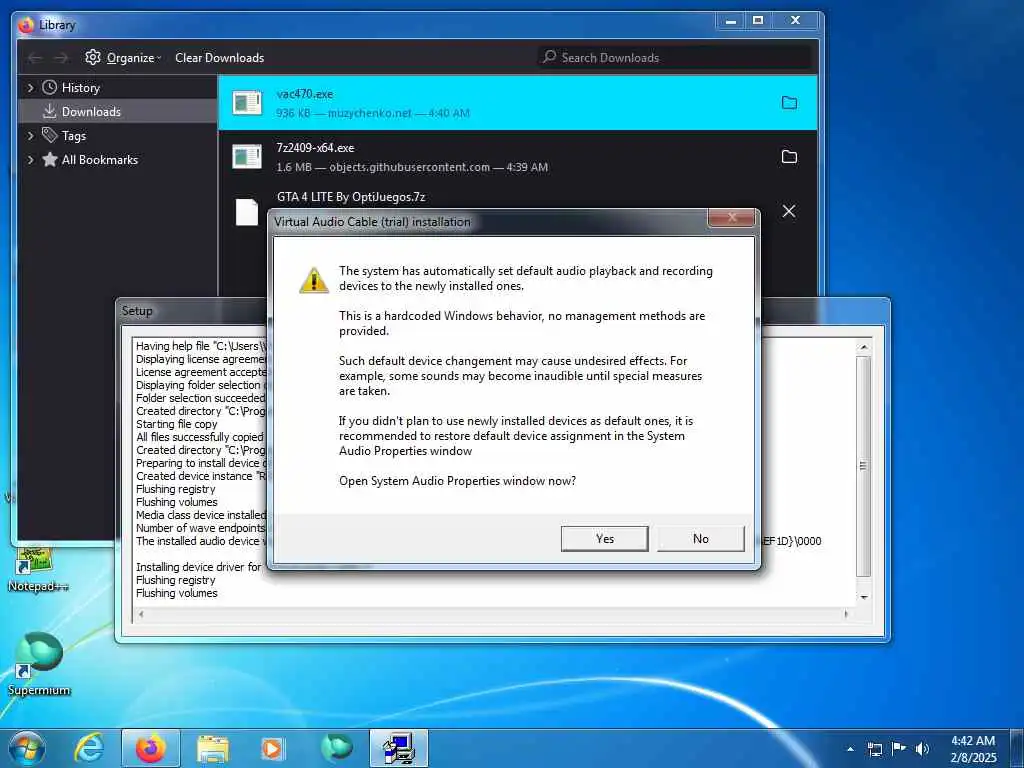Click the 'Flushing volumes' last log line
This screenshot has width=1024, height=768.
(x=176, y=593)
